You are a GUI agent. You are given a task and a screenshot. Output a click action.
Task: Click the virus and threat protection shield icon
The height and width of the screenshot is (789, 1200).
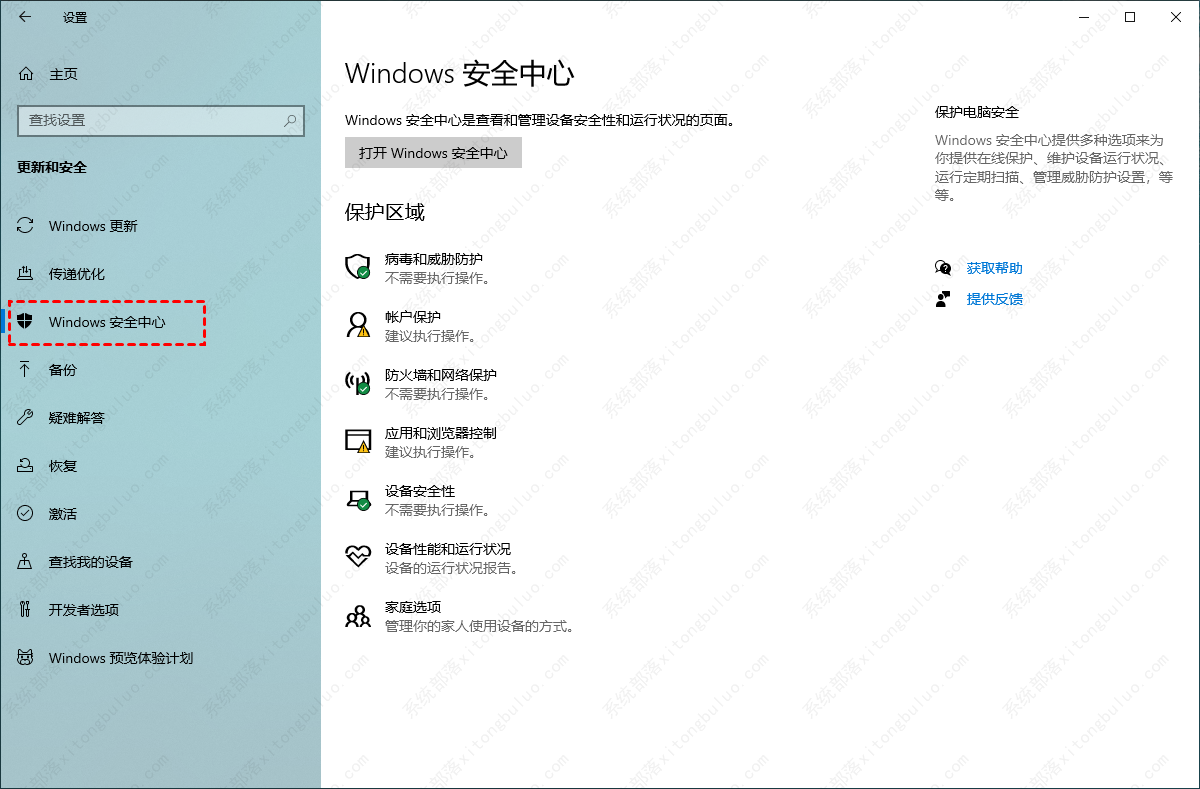[x=358, y=266]
